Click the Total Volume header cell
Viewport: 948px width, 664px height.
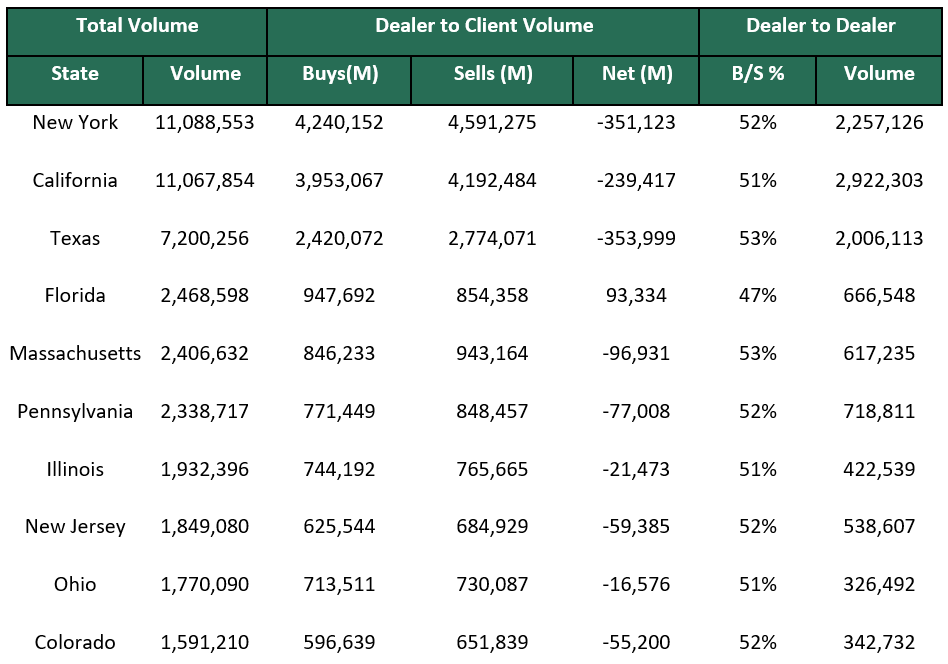pyautogui.click(x=137, y=27)
